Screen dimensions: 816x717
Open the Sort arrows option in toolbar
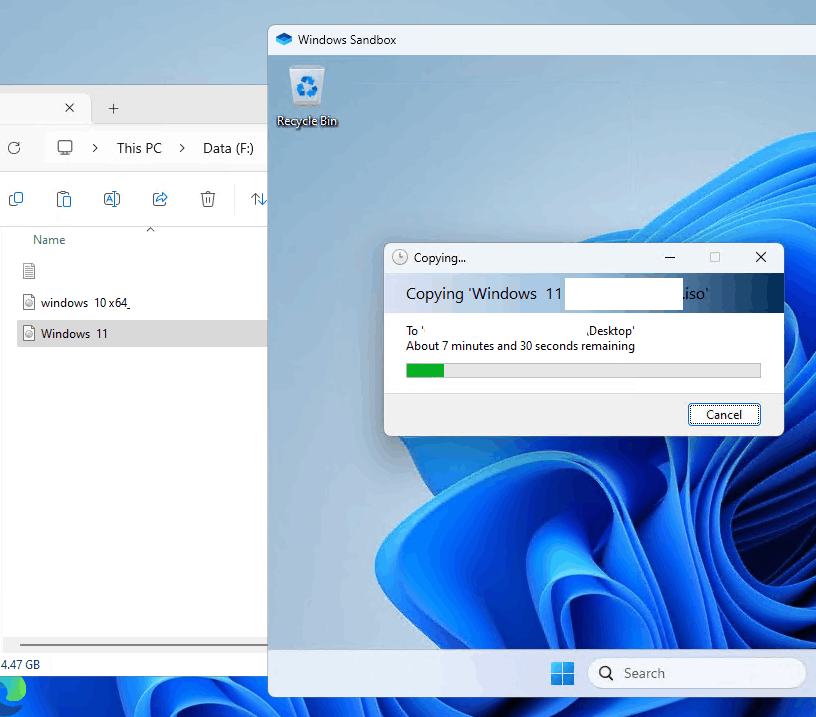(x=259, y=199)
